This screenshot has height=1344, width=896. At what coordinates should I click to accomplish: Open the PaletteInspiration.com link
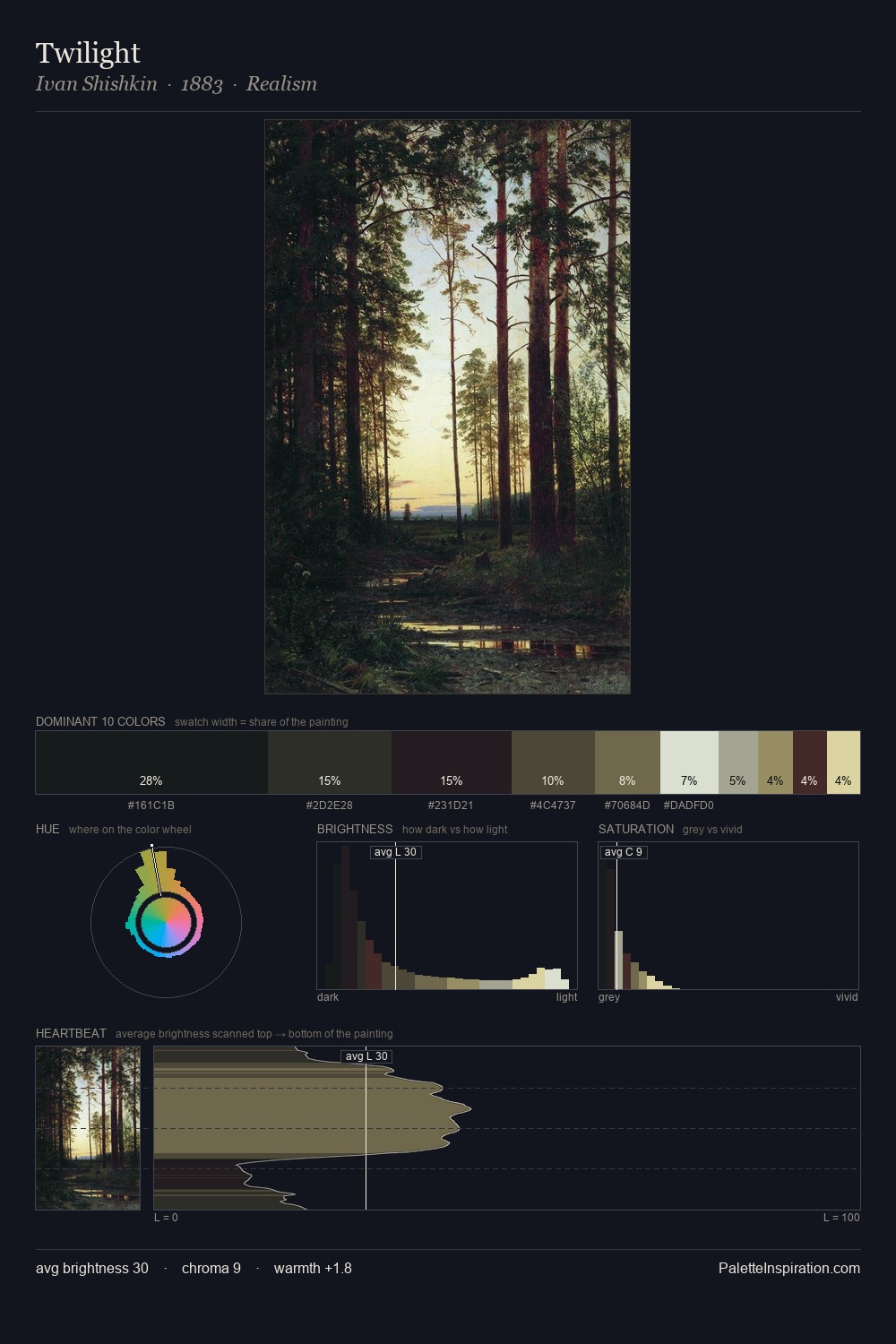(x=789, y=1268)
